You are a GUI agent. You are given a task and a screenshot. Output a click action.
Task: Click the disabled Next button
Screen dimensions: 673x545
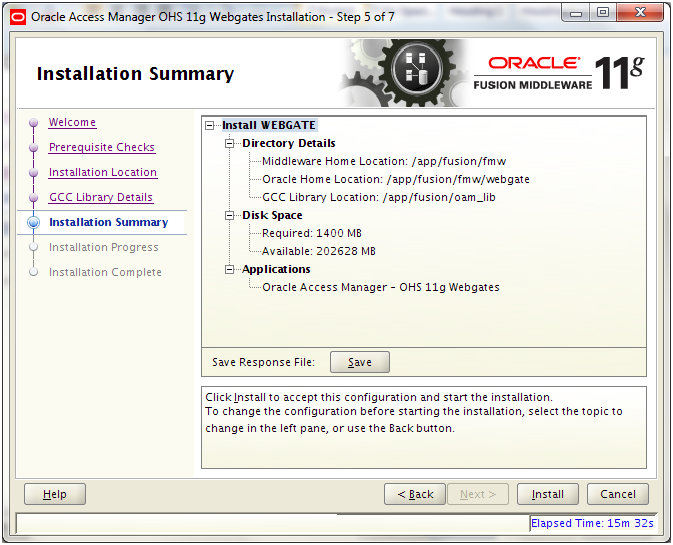[478, 494]
